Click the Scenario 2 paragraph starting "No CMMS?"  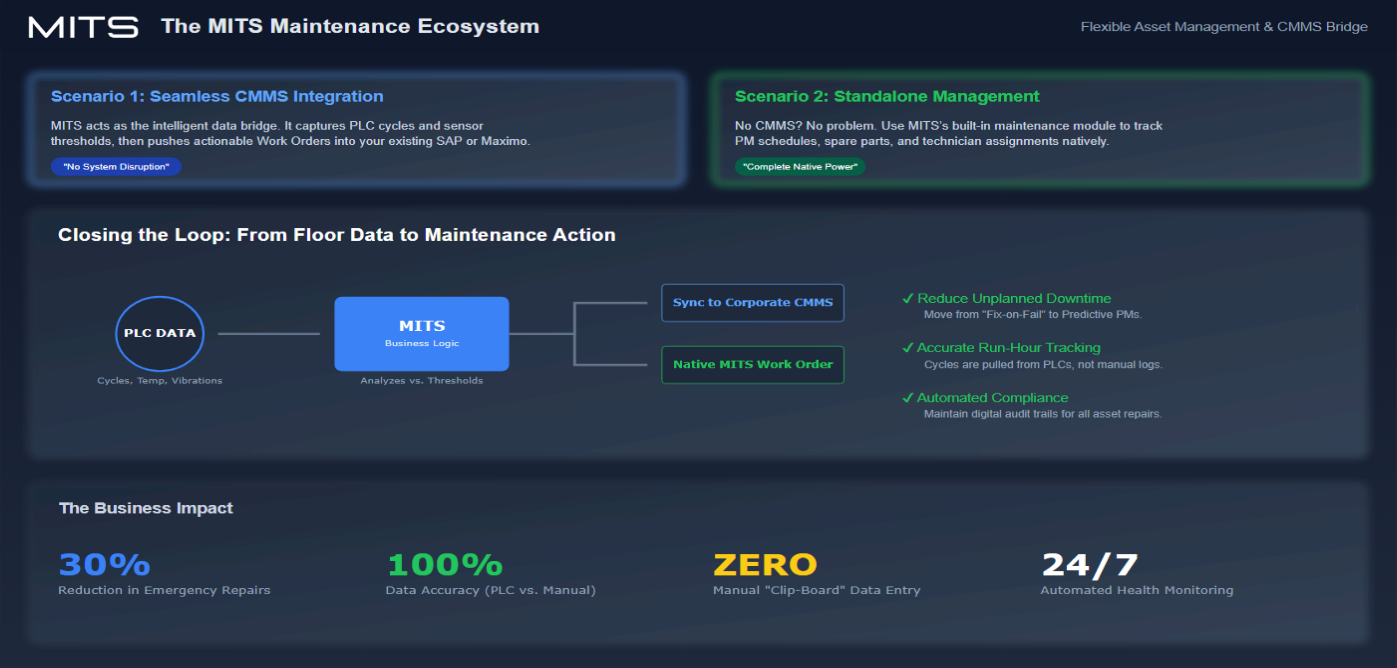click(949, 134)
